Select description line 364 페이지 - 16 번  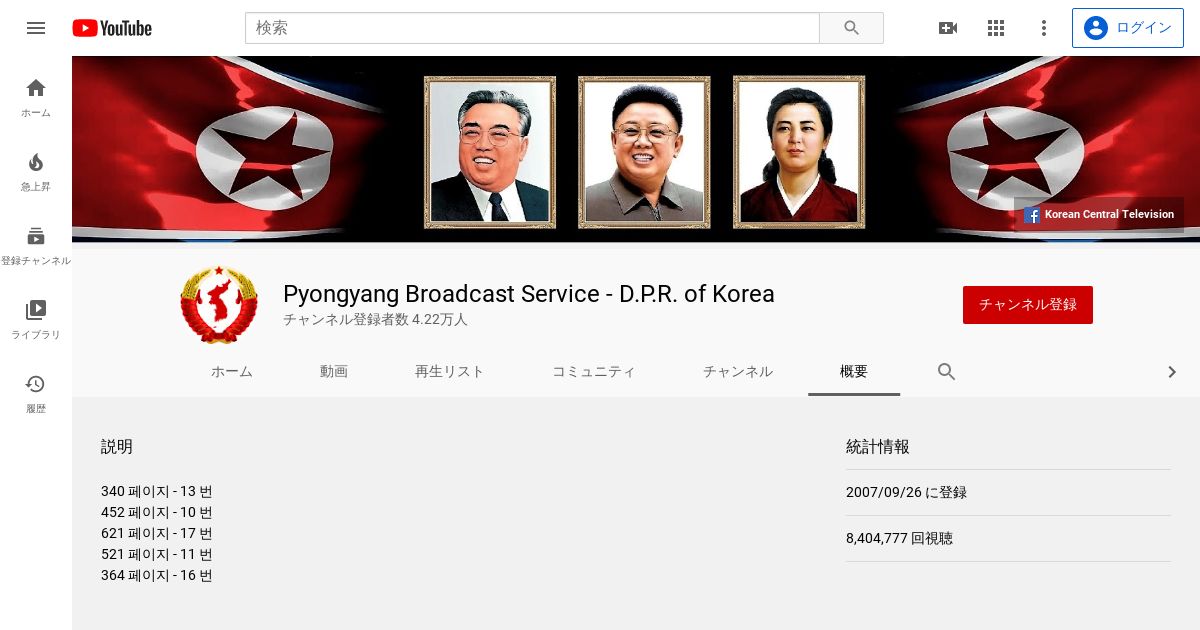157,576
